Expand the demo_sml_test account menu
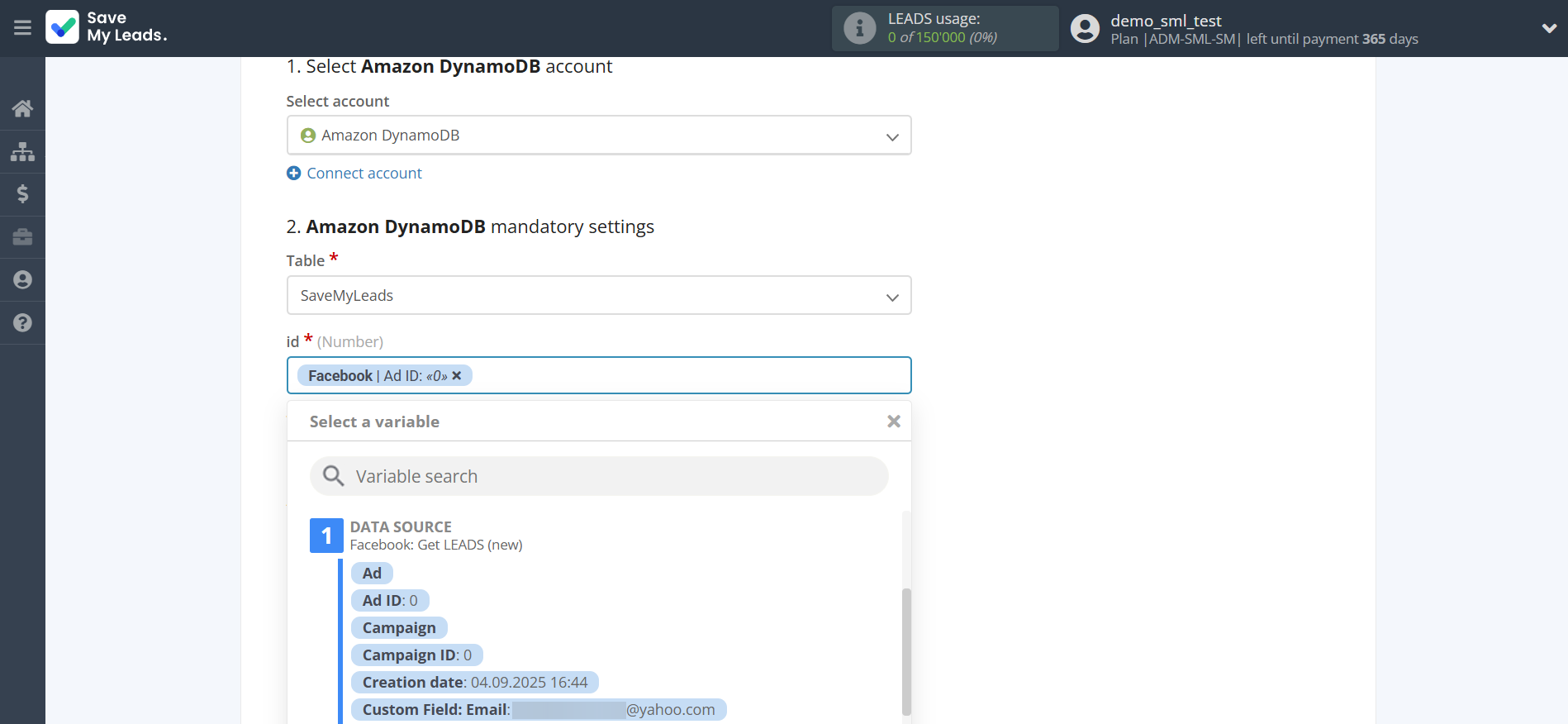1568x724 pixels. (x=1549, y=28)
